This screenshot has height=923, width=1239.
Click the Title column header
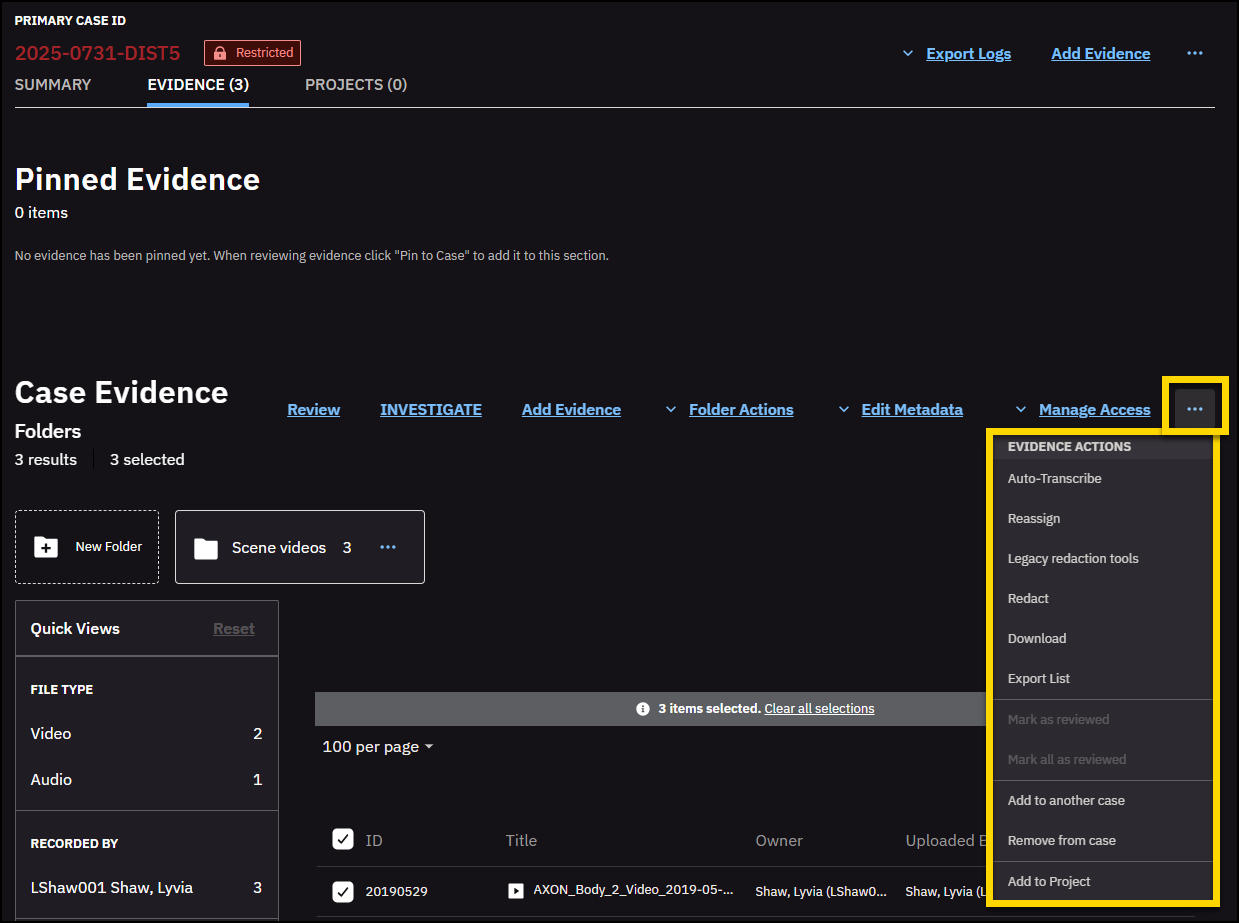click(521, 841)
